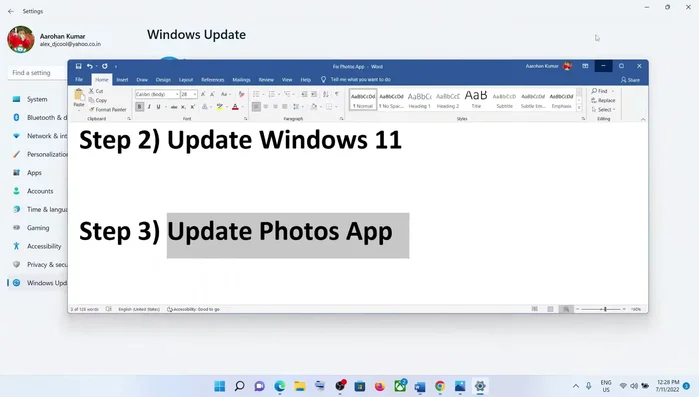Toggle Align Left paragraph alignment

pyautogui.click(x=256, y=107)
